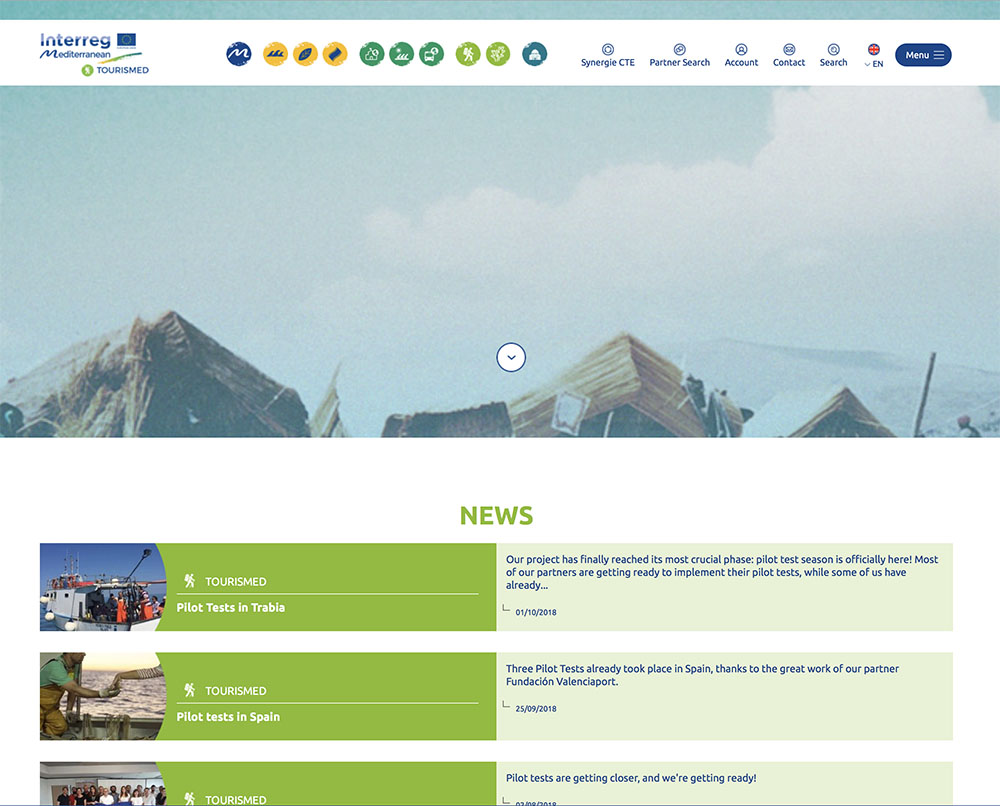This screenshot has height=806, width=1000.
Task: Open the teal domed building icon
Action: coord(534,54)
